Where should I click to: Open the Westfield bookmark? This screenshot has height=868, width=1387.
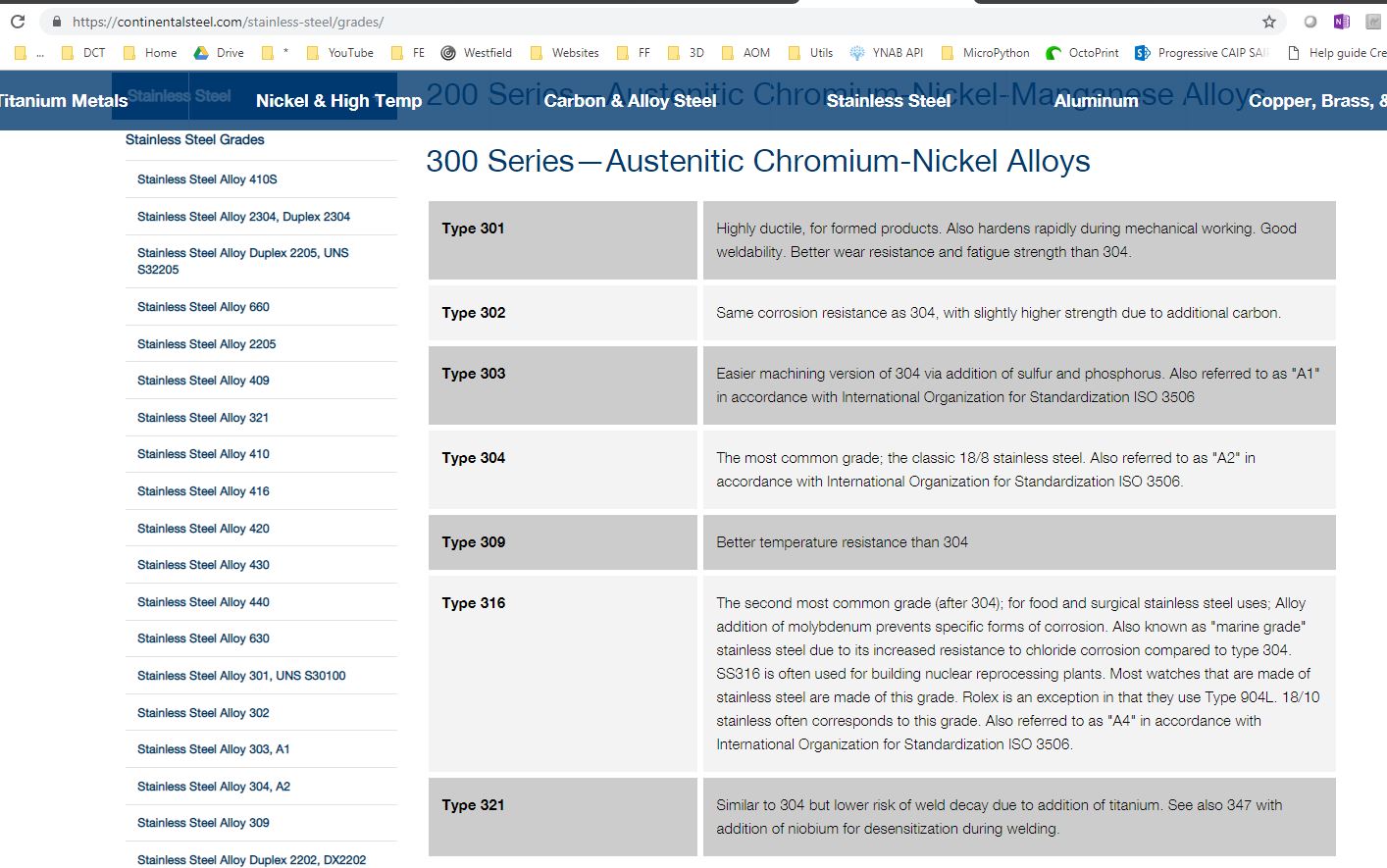click(477, 53)
